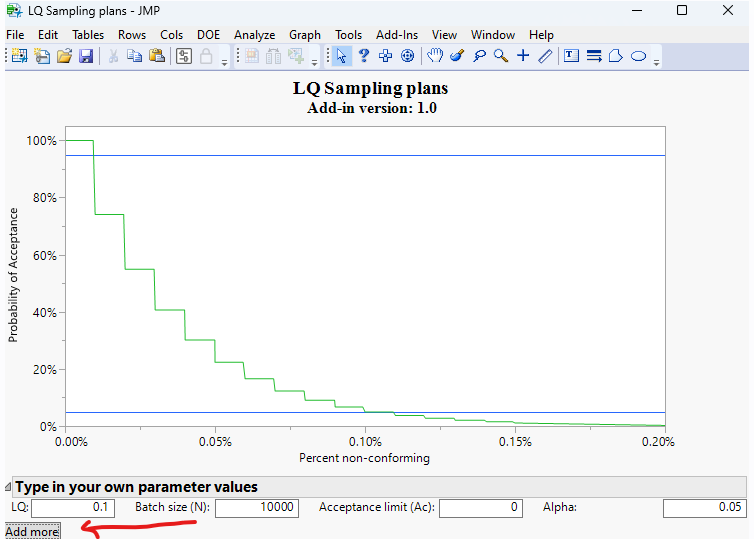Screen dimensions: 754x539
Task: Select the Crosshairs plus tool
Action: [x=523, y=56]
